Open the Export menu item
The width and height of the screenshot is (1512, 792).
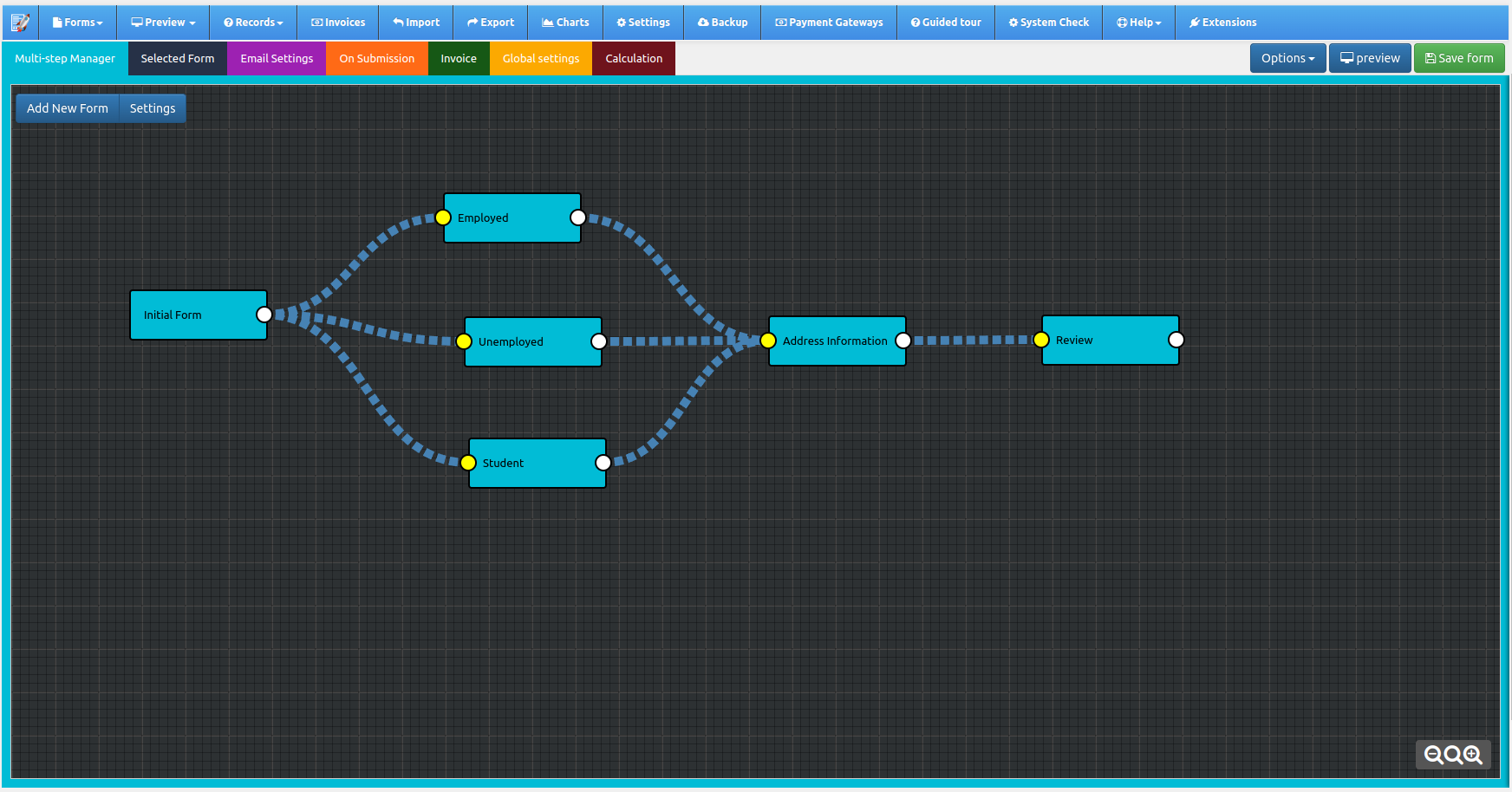491,23
